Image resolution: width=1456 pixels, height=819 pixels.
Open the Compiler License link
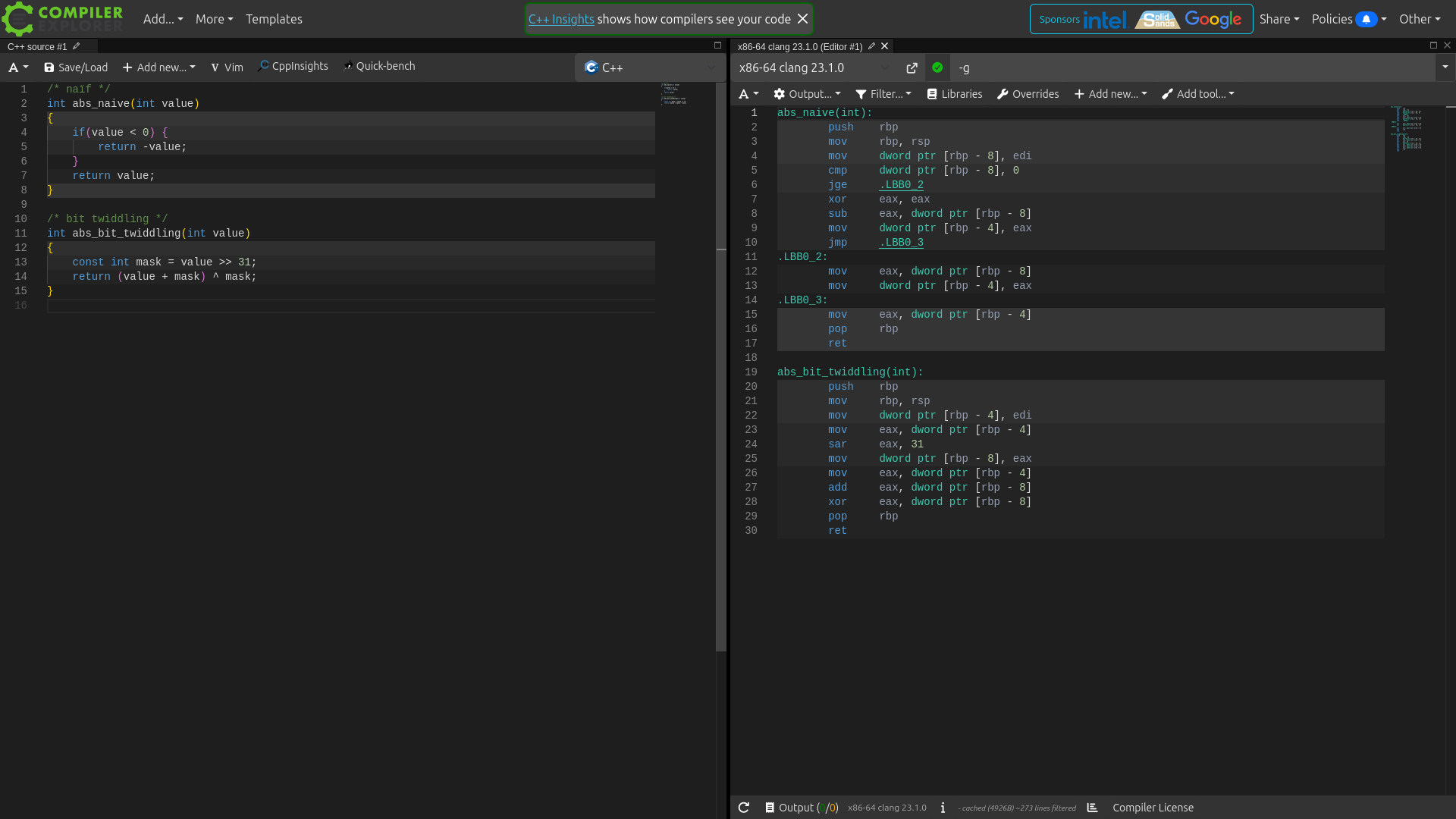click(x=1153, y=808)
